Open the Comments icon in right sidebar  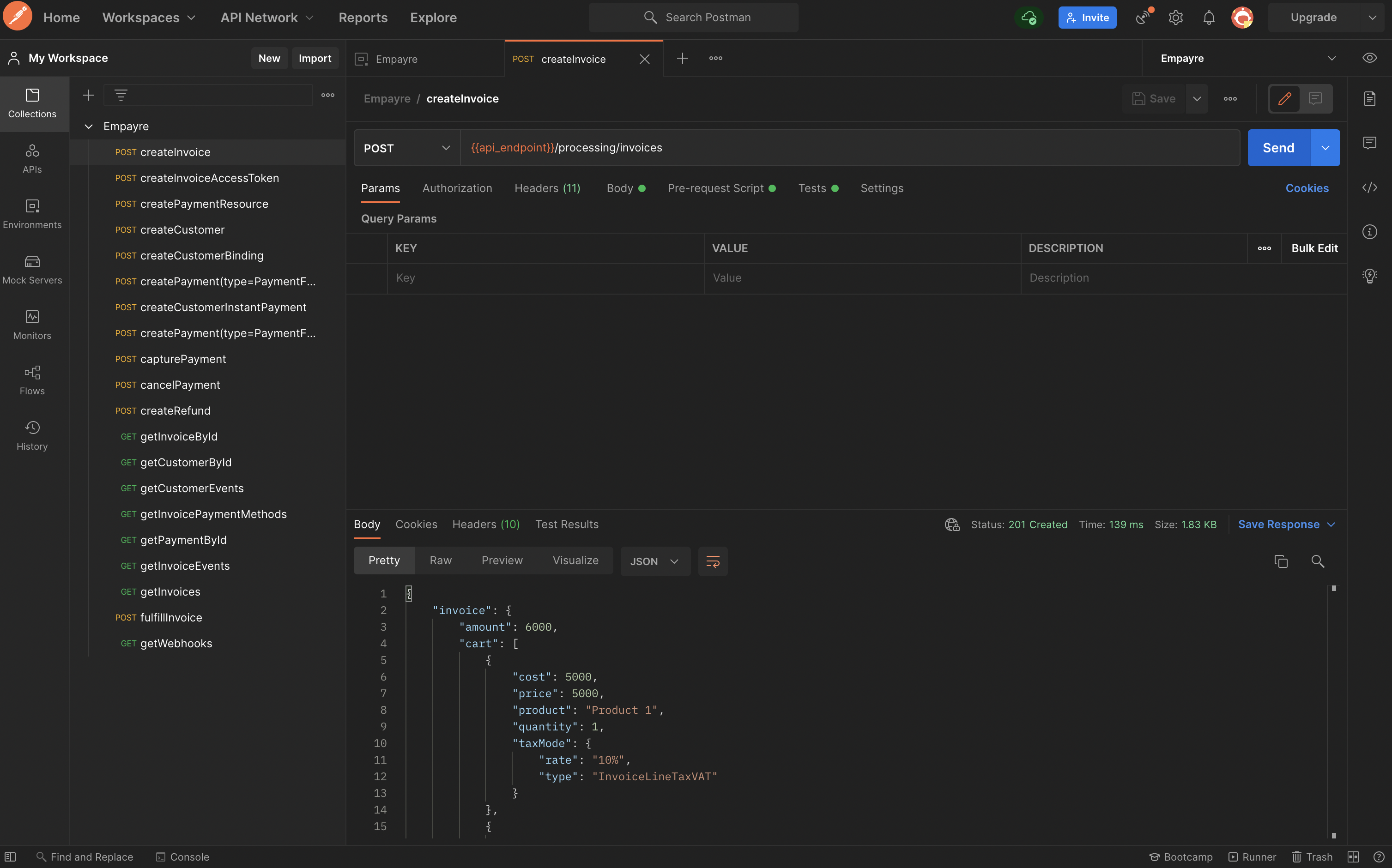[1370, 143]
